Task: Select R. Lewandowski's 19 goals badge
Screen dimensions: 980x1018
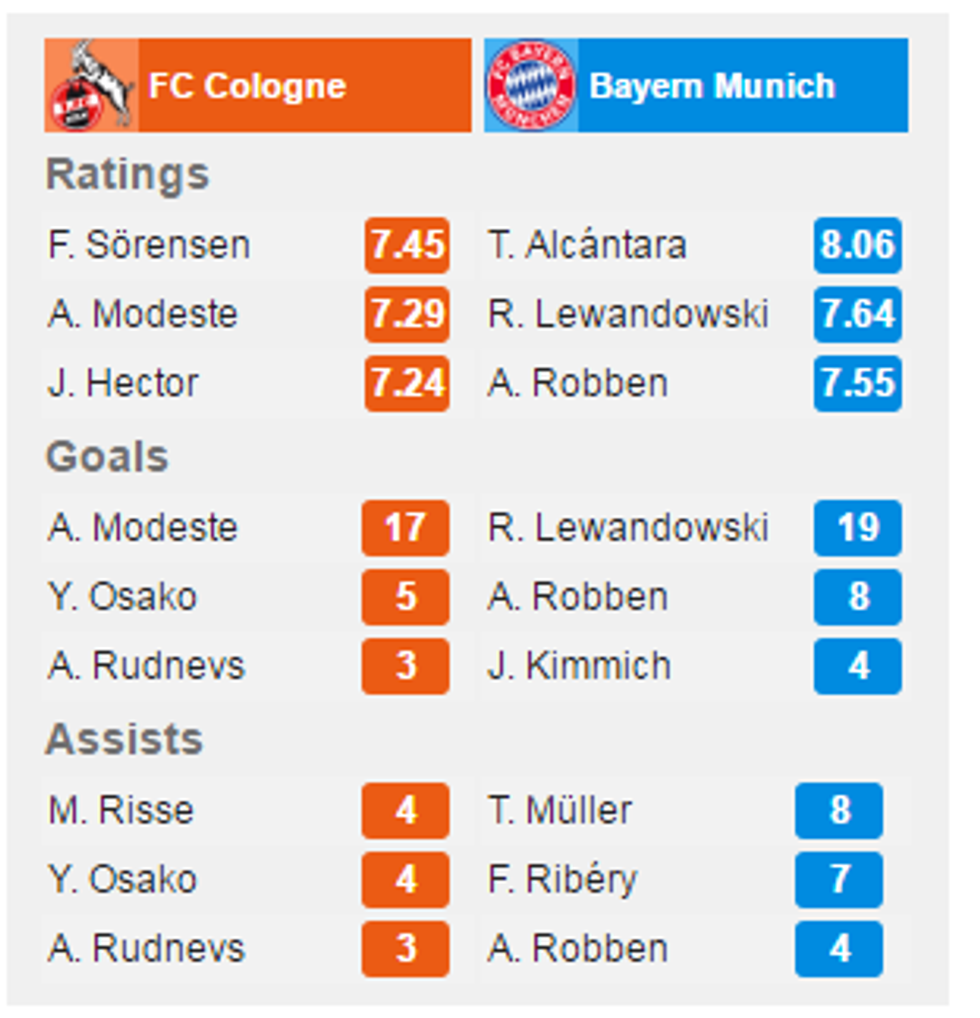Action: click(857, 528)
